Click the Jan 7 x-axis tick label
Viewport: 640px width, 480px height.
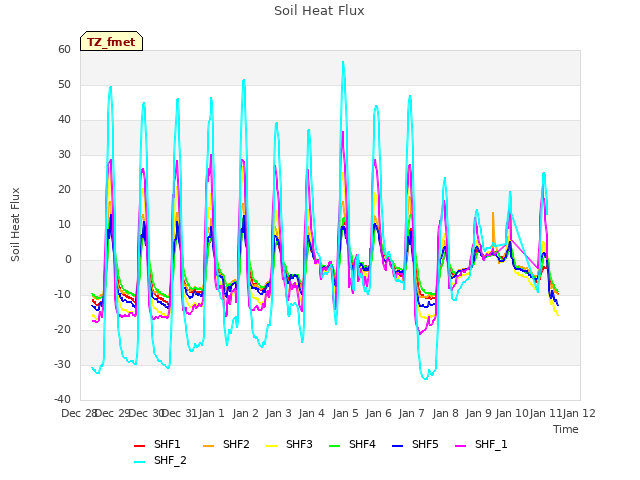[412, 413]
